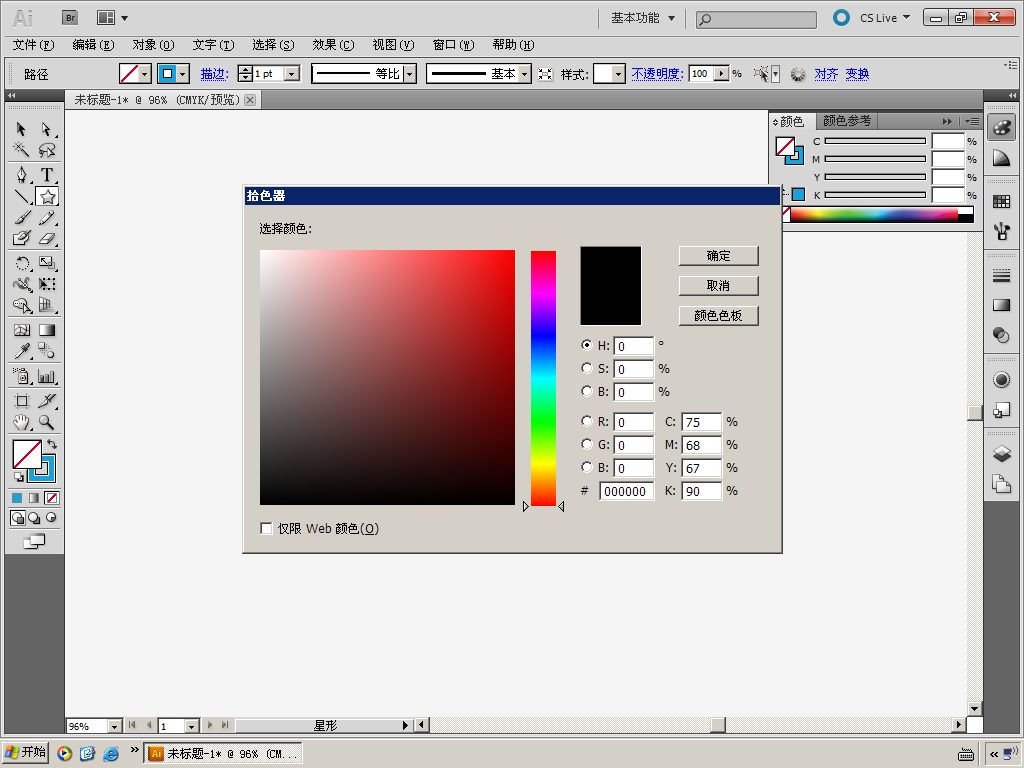Activate the Eyedropper tool
The image size is (1024, 768).
(x=21, y=351)
